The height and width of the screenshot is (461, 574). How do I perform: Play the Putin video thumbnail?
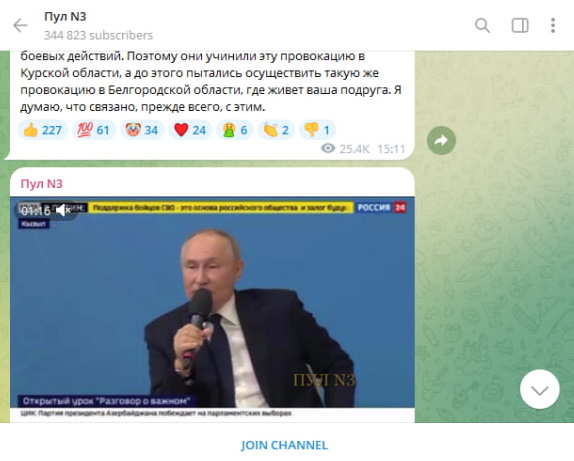[212, 309]
